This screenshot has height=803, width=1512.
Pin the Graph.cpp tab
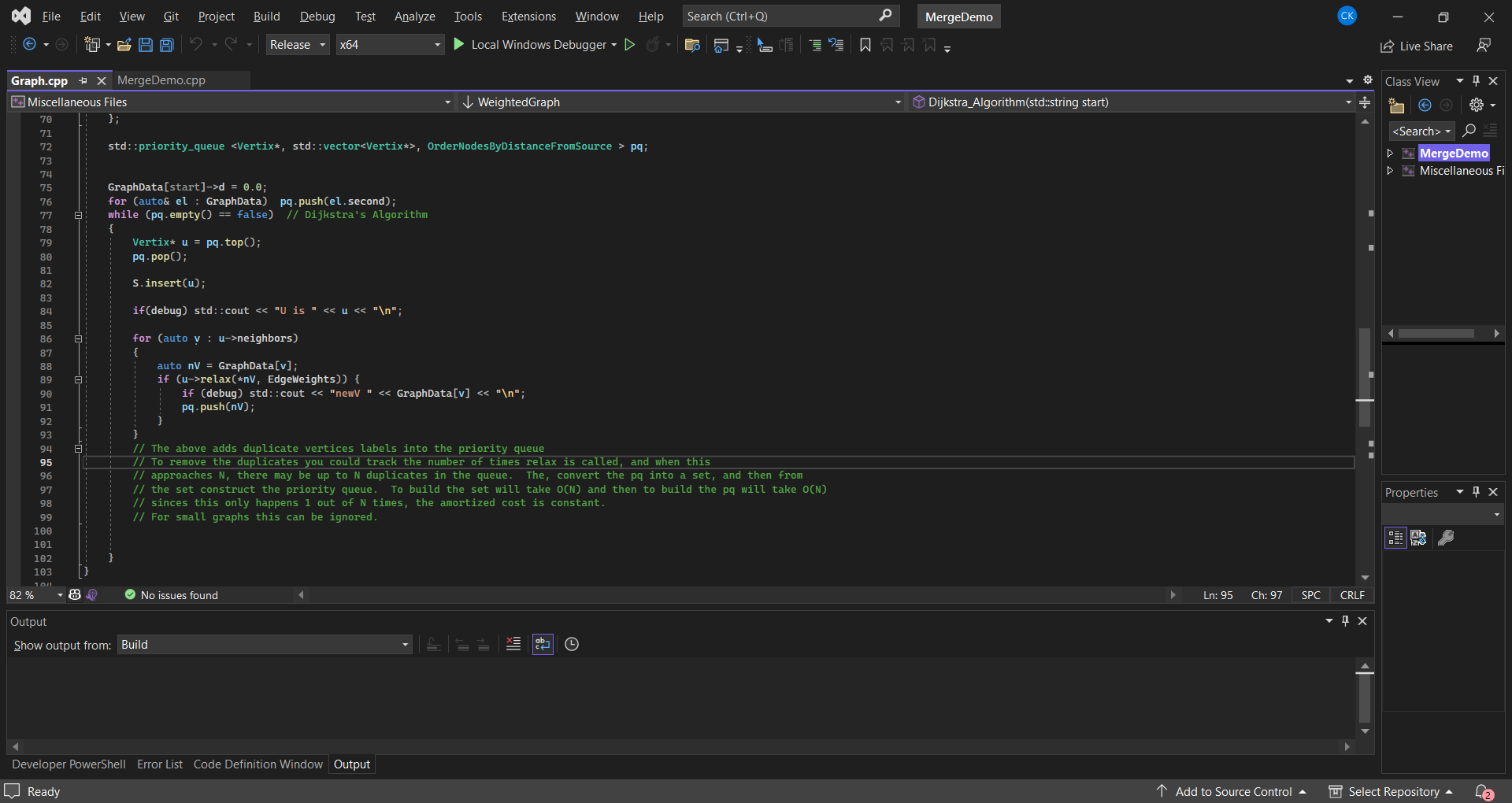click(x=83, y=80)
